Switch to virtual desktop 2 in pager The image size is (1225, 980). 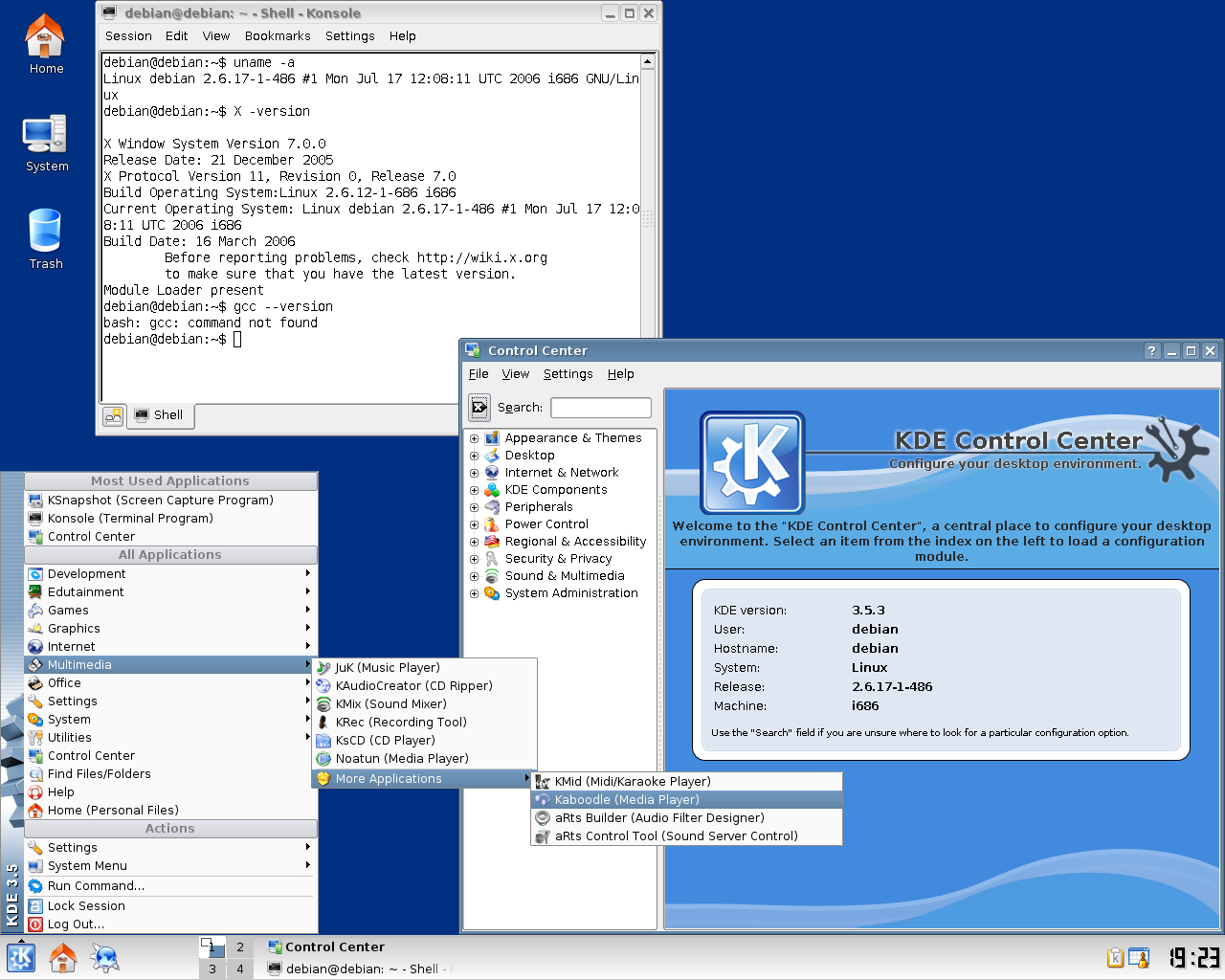pyautogui.click(x=240, y=947)
